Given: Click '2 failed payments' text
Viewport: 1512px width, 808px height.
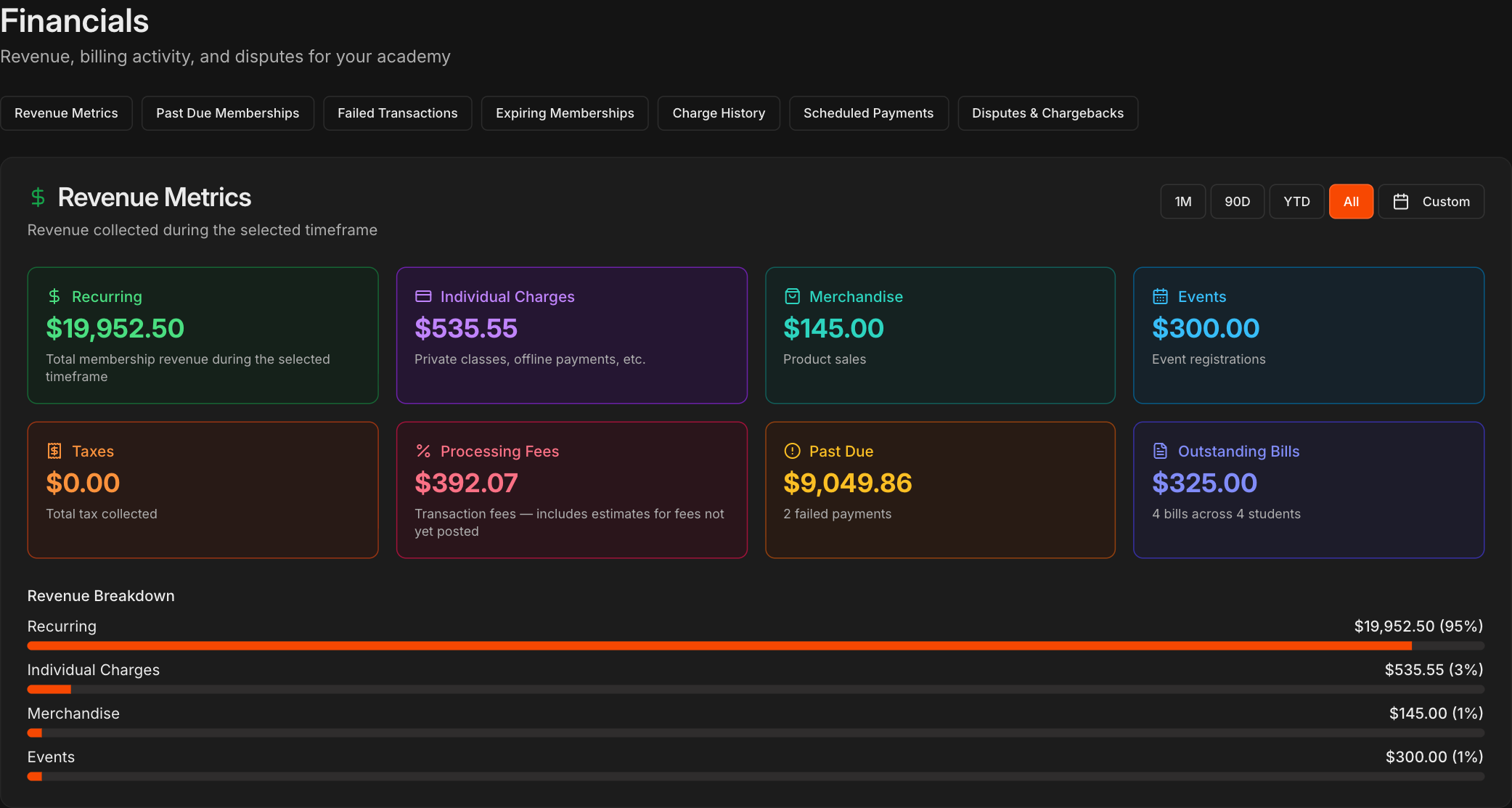Looking at the screenshot, I should (x=838, y=514).
